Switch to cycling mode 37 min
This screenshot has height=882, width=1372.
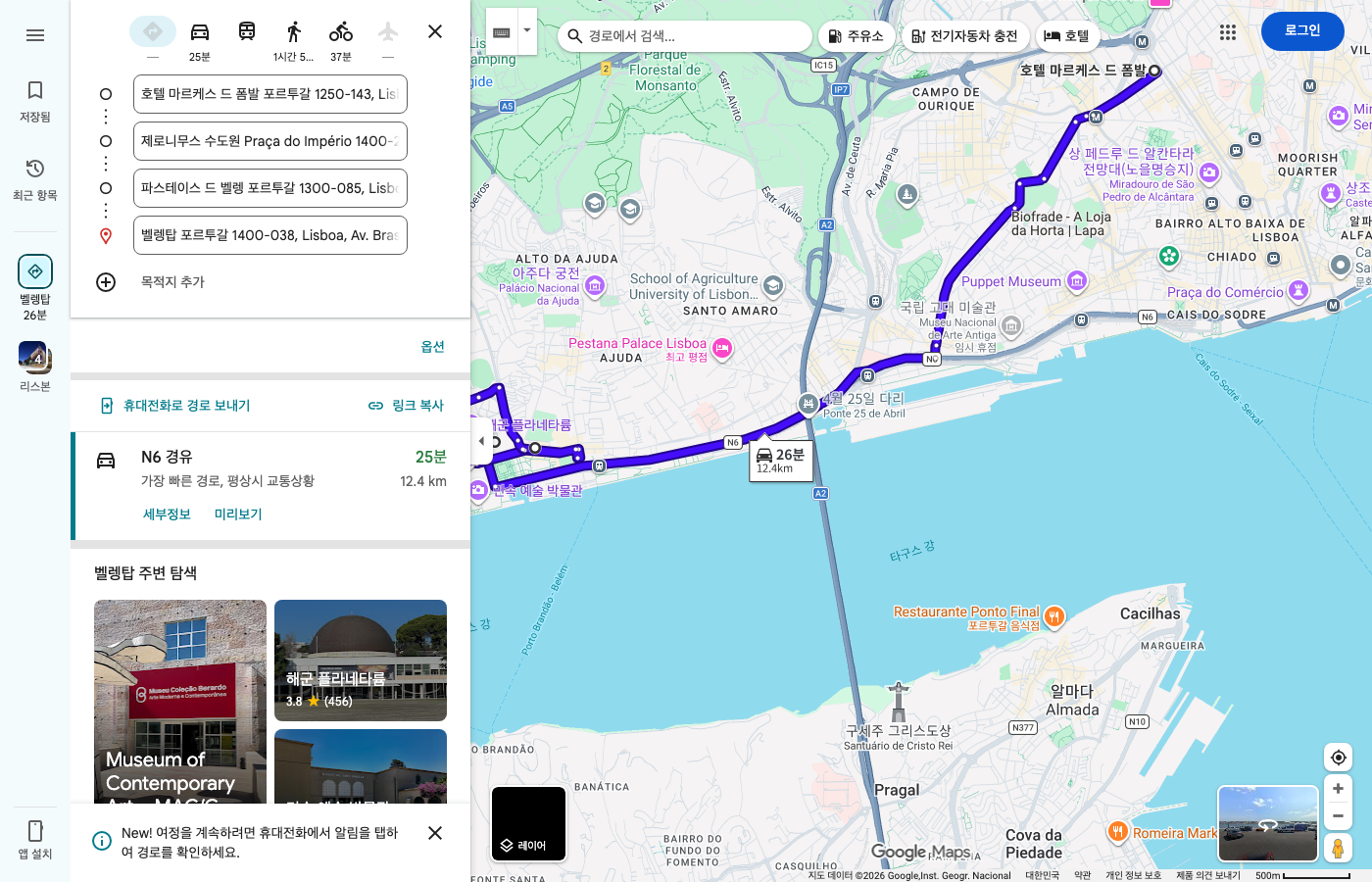341,39
